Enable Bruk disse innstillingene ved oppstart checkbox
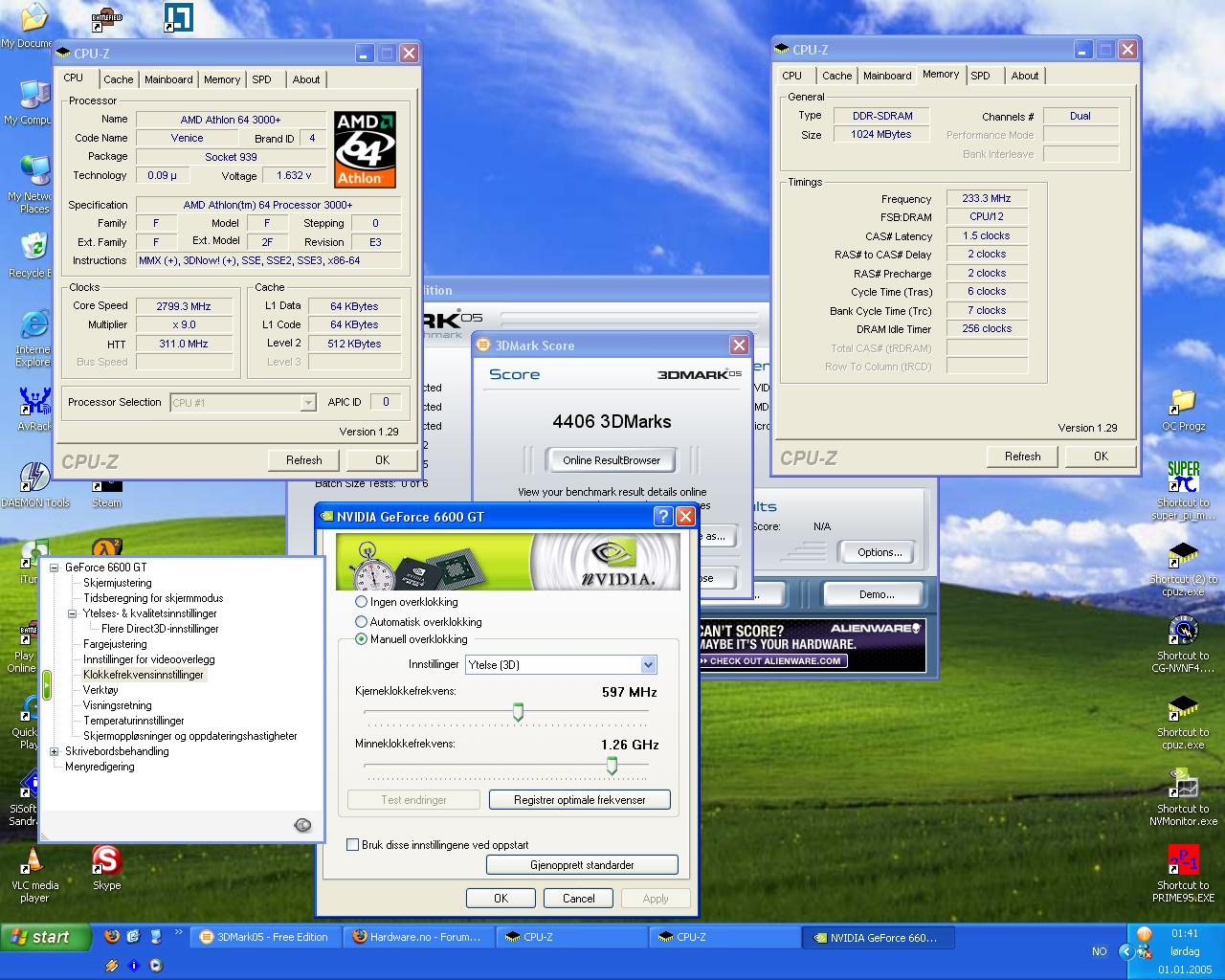Viewport: 1225px width, 980px height. [x=352, y=845]
